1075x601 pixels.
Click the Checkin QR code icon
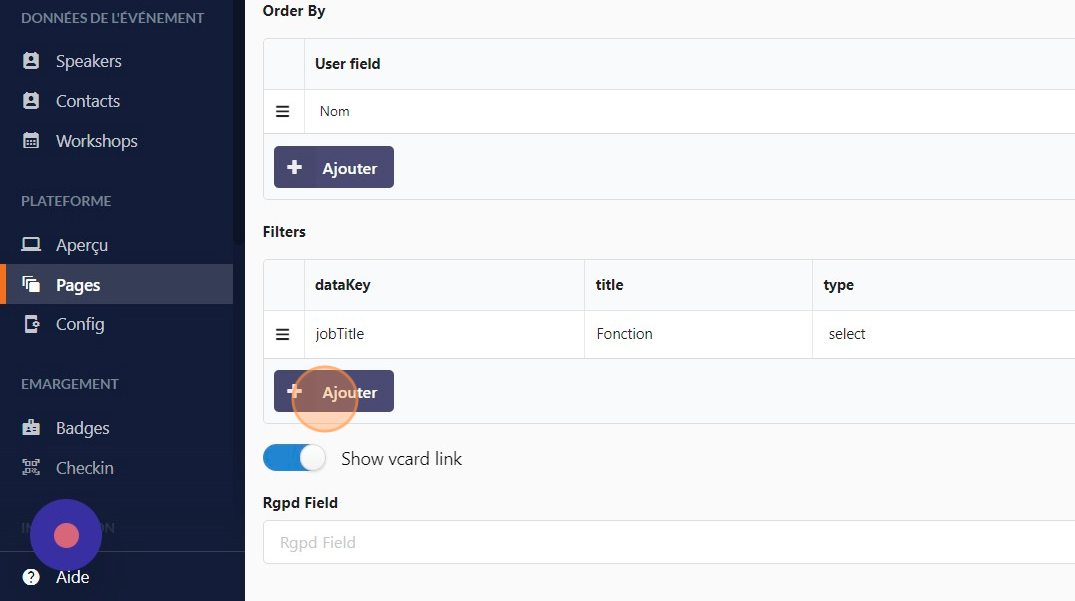(x=31, y=468)
